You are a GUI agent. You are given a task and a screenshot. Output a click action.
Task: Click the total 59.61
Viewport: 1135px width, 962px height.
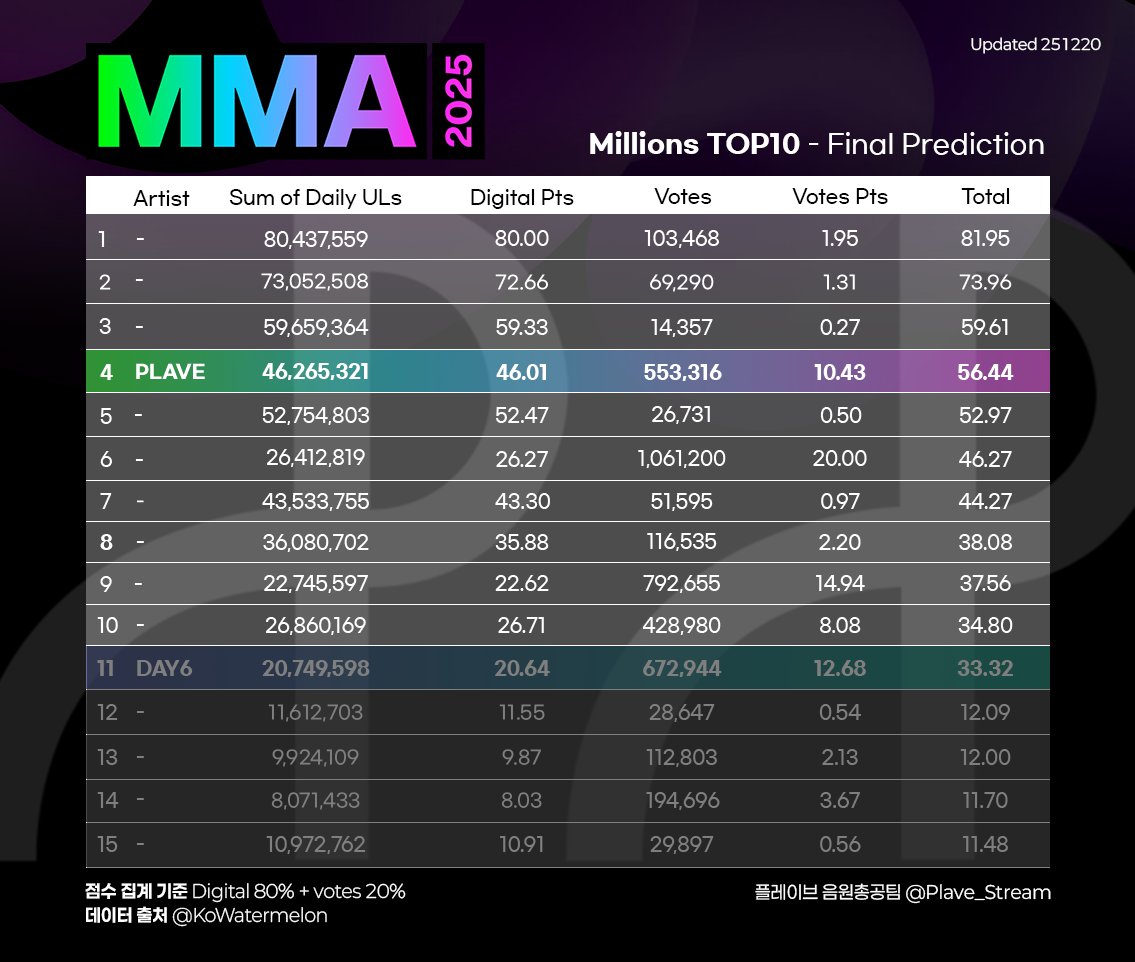pyautogui.click(x=984, y=327)
